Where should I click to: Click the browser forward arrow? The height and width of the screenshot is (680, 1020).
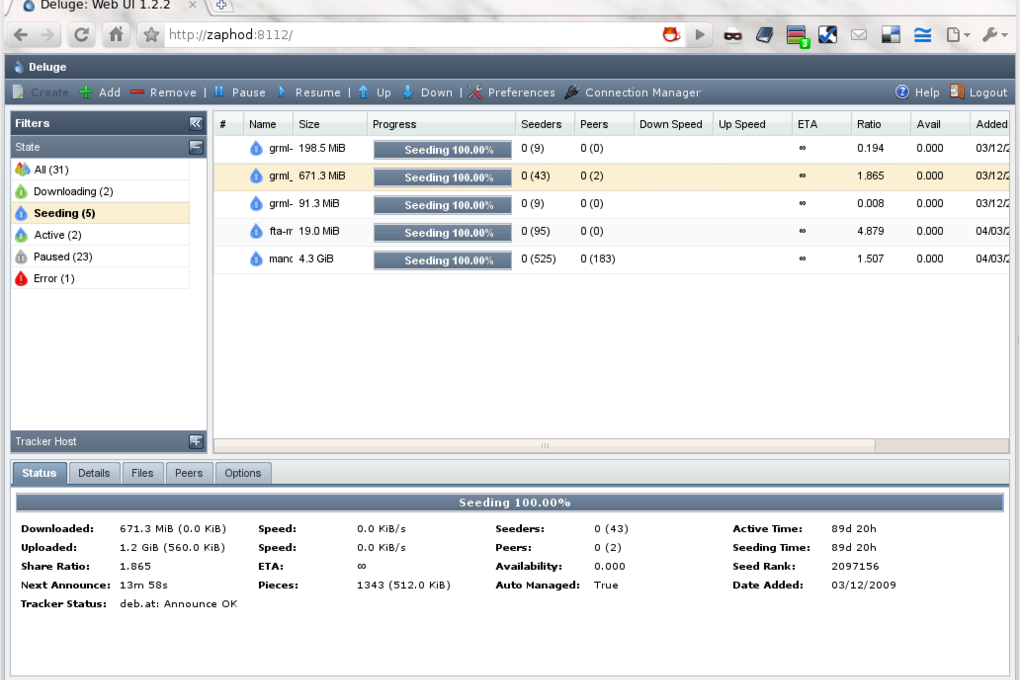[47, 34]
